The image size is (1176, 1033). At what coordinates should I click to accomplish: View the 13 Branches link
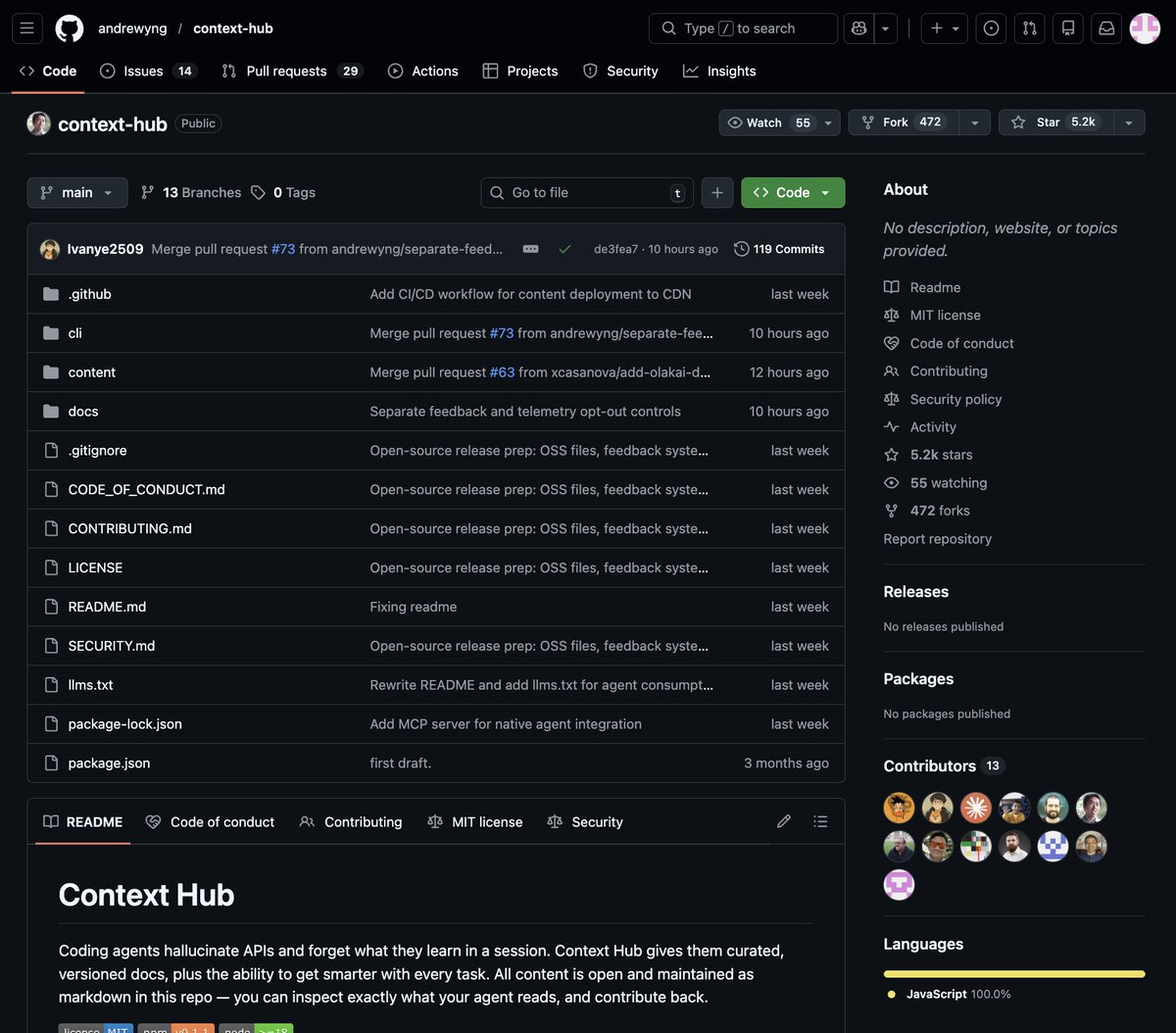pyautogui.click(x=191, y=192)
